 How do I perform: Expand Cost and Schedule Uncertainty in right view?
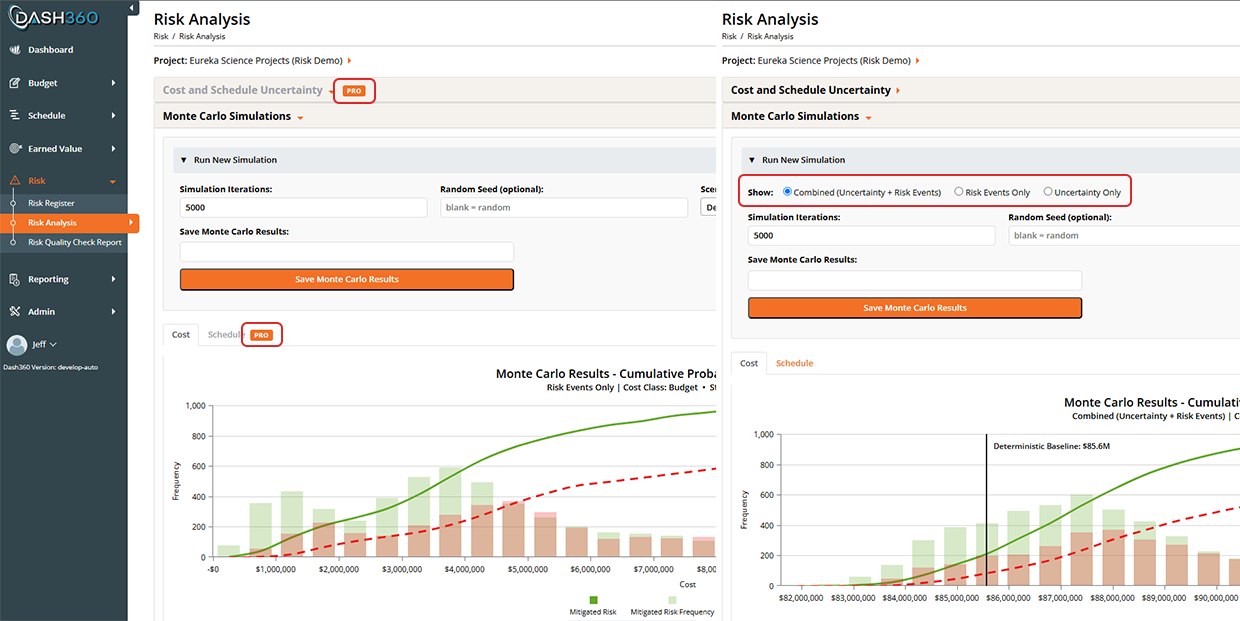(898, 90)
